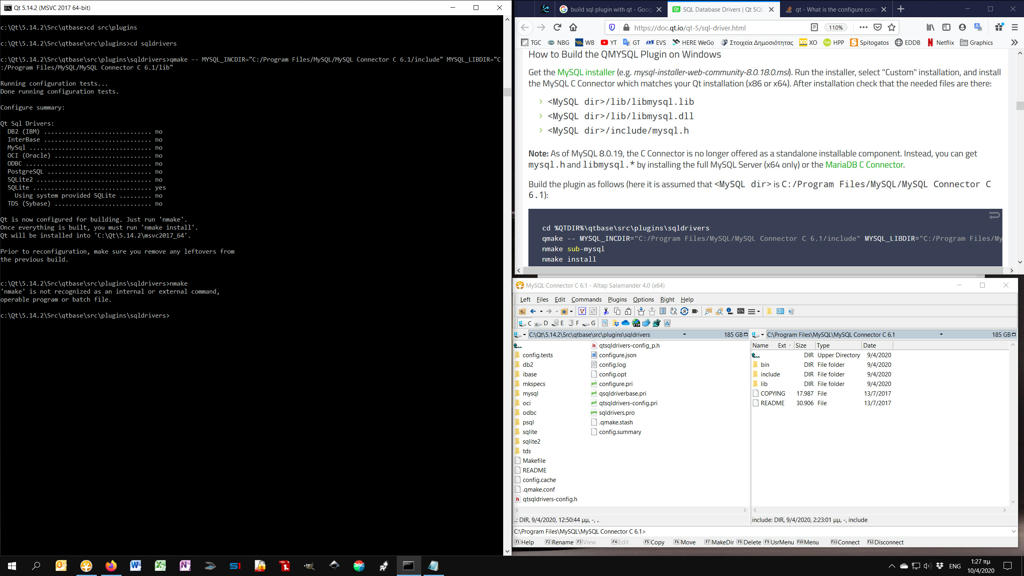Viewport: 1024px width, 576px height.
Task: Click Move button in Salamander bottom bar
Action: tap(684, 542)
